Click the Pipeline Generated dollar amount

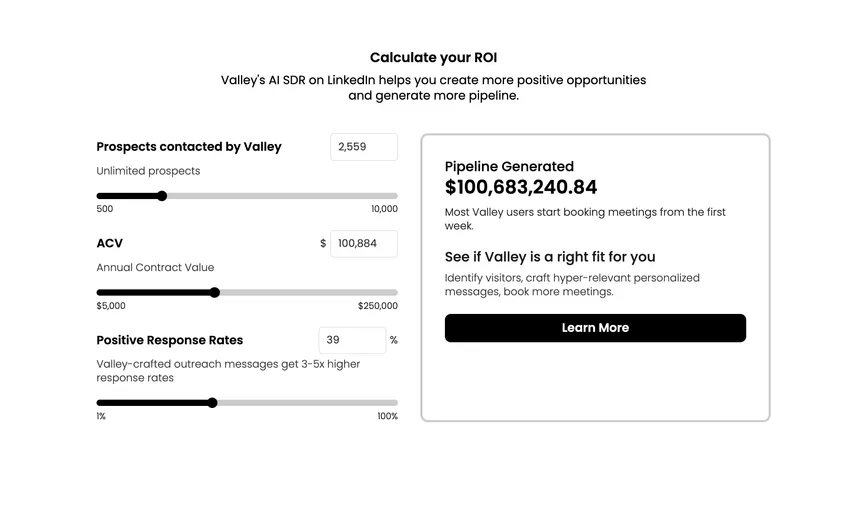[521, 187]
